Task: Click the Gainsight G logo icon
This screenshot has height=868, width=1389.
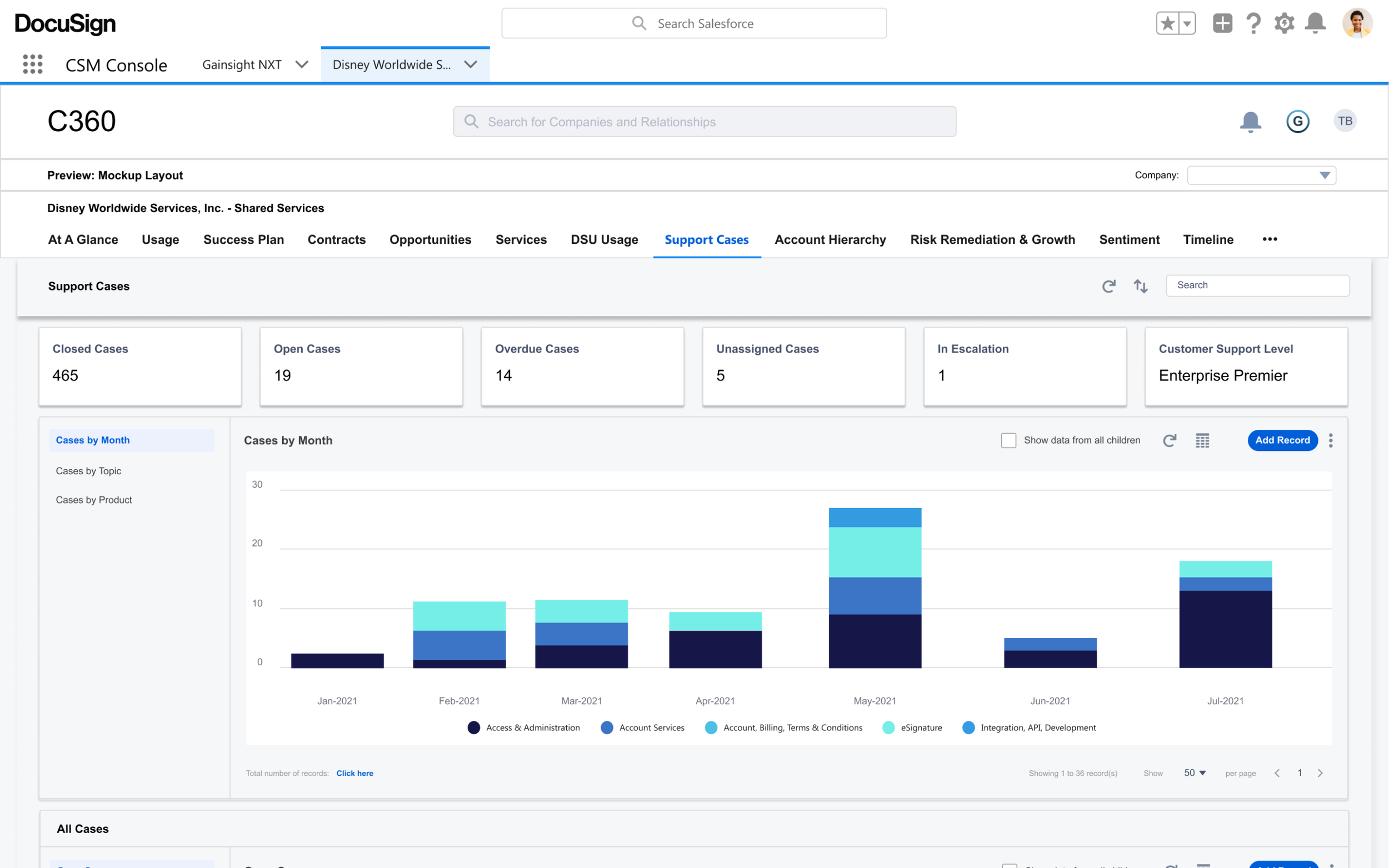Action: coord(1298,122)
